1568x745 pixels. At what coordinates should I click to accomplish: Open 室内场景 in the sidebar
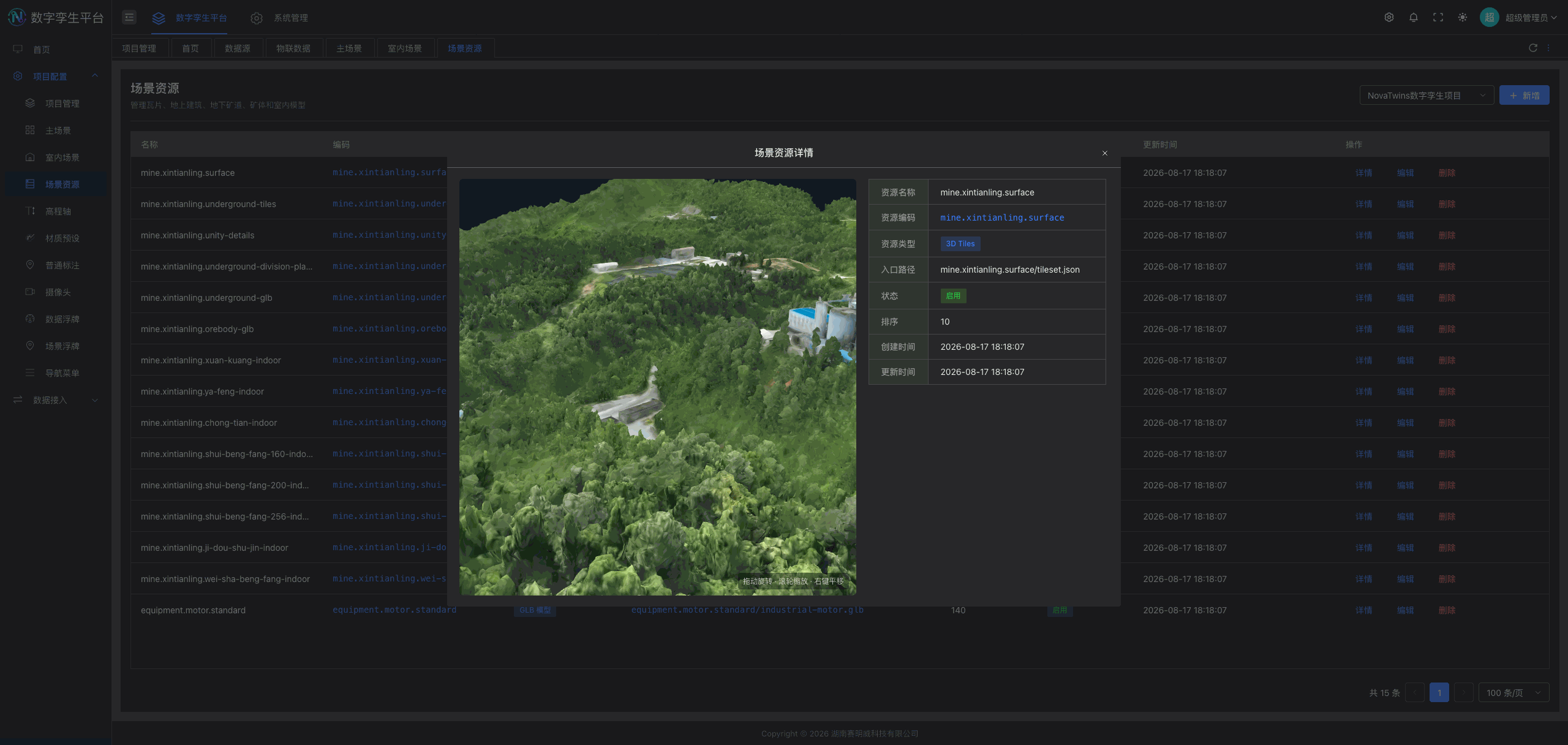pos(56,157)
